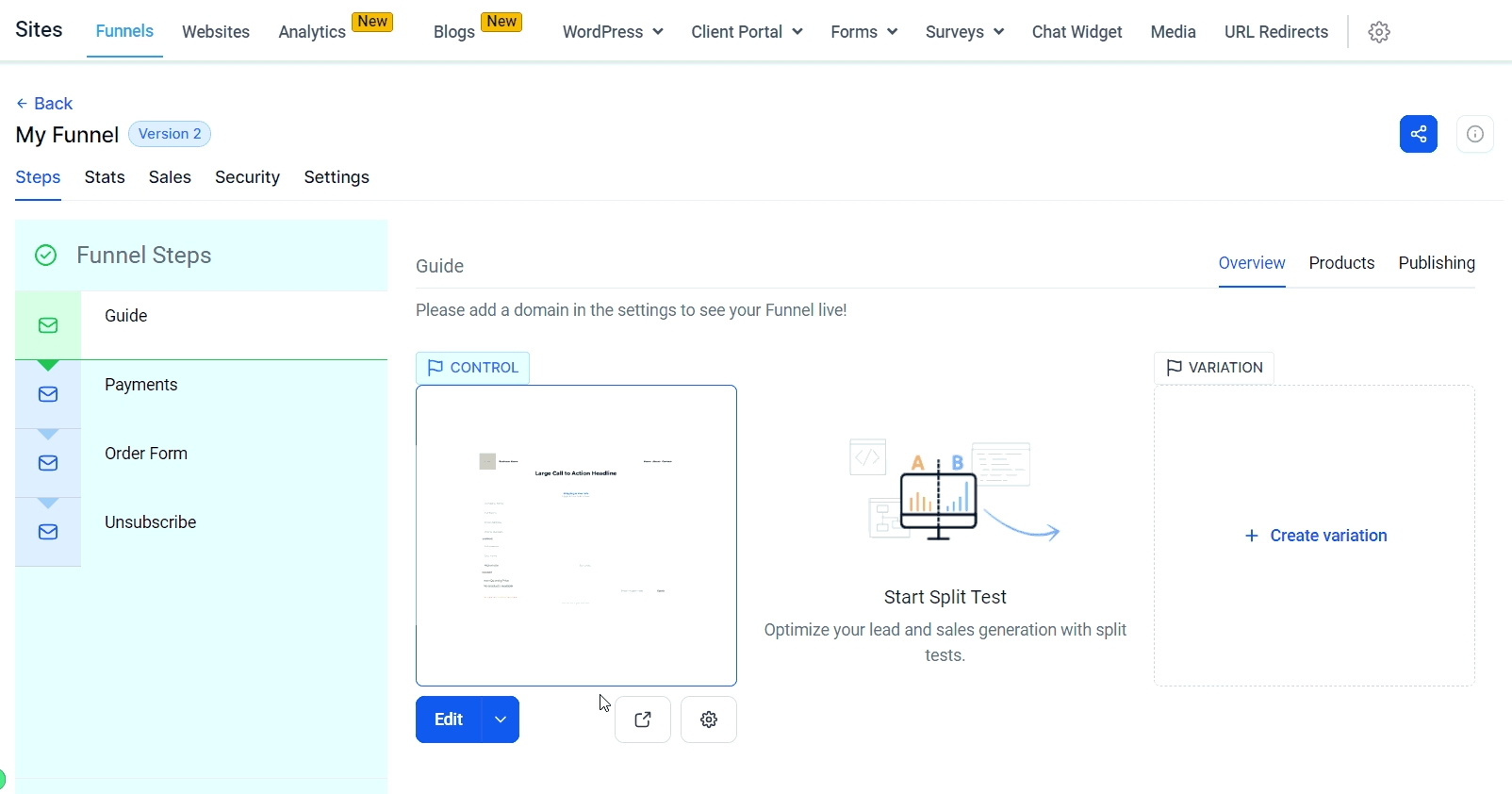The image size is (1512, 794).
Task: Open the Products tab
Action: click(1341, 263)
